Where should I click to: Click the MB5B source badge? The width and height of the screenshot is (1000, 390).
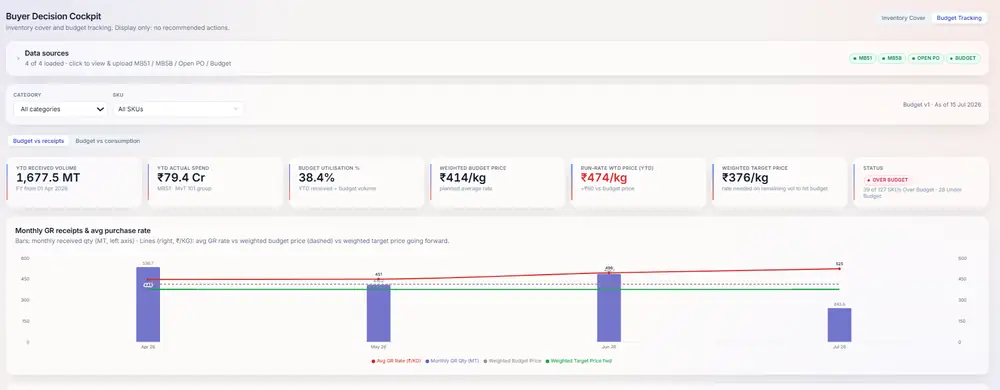[892, 58]
